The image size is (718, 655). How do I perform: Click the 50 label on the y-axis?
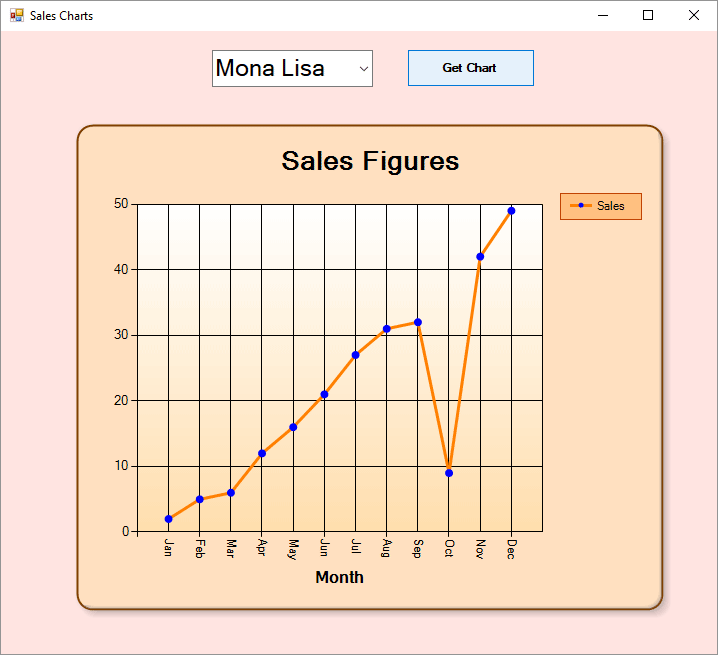click(120, 204)
